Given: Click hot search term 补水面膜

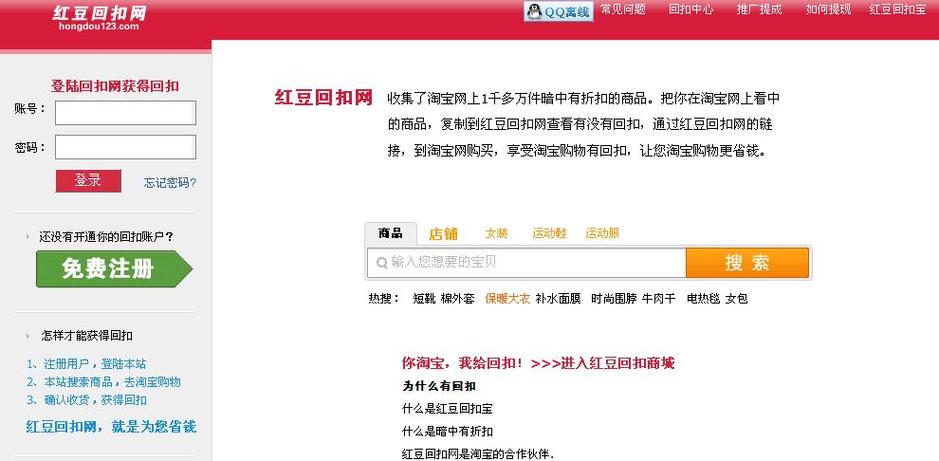Looking at the screenshot, I should 558,299.
